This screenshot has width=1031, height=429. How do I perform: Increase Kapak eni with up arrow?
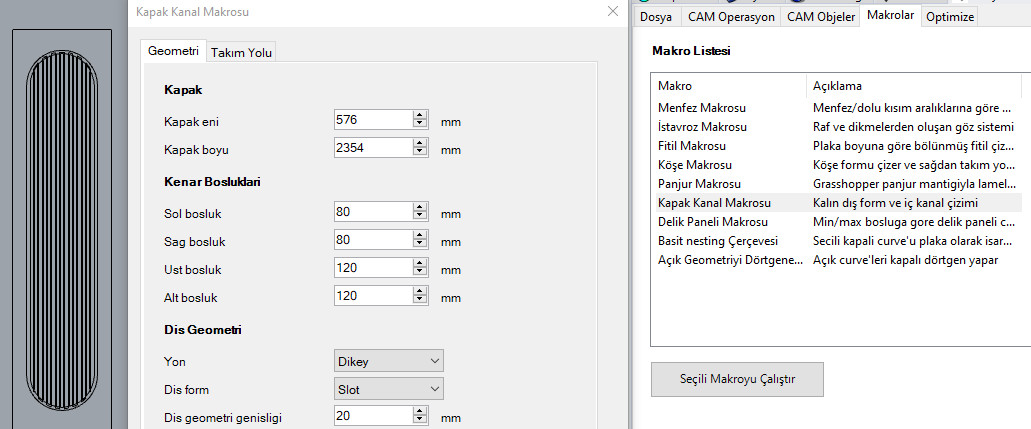tap(420, 115)
